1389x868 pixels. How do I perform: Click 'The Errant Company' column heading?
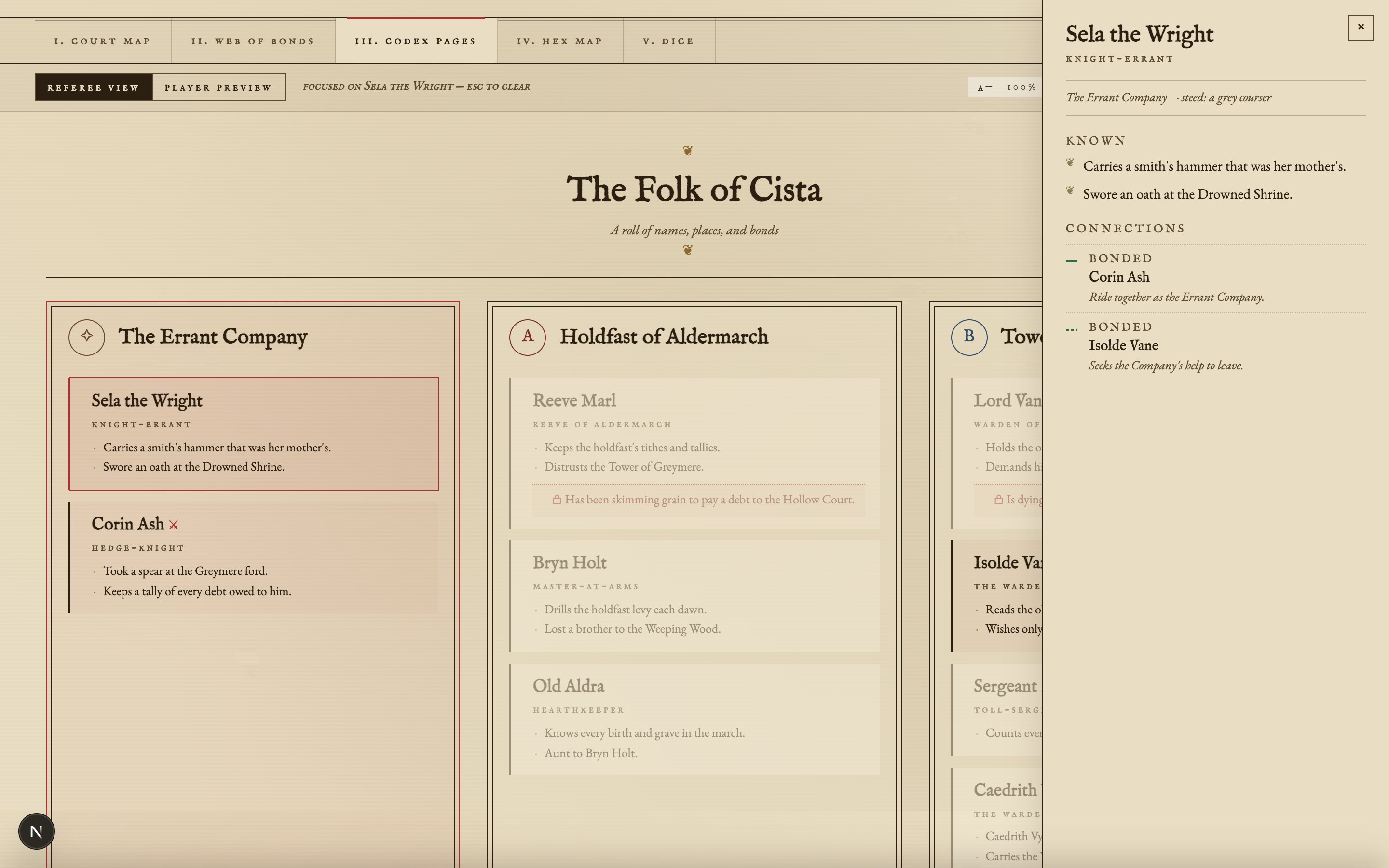tap(213, 337)
